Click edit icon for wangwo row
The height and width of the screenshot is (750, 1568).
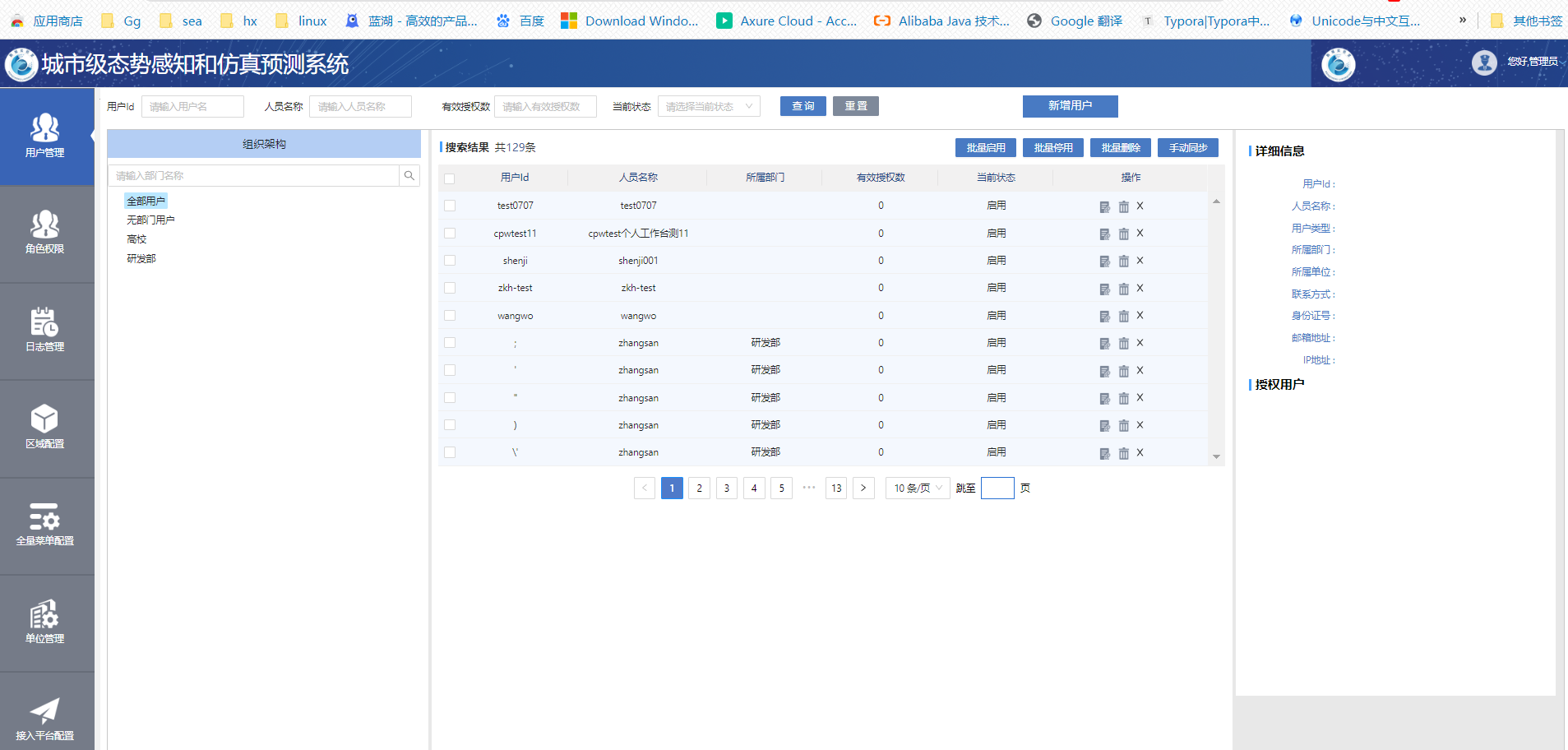(x=1104, y=316)
